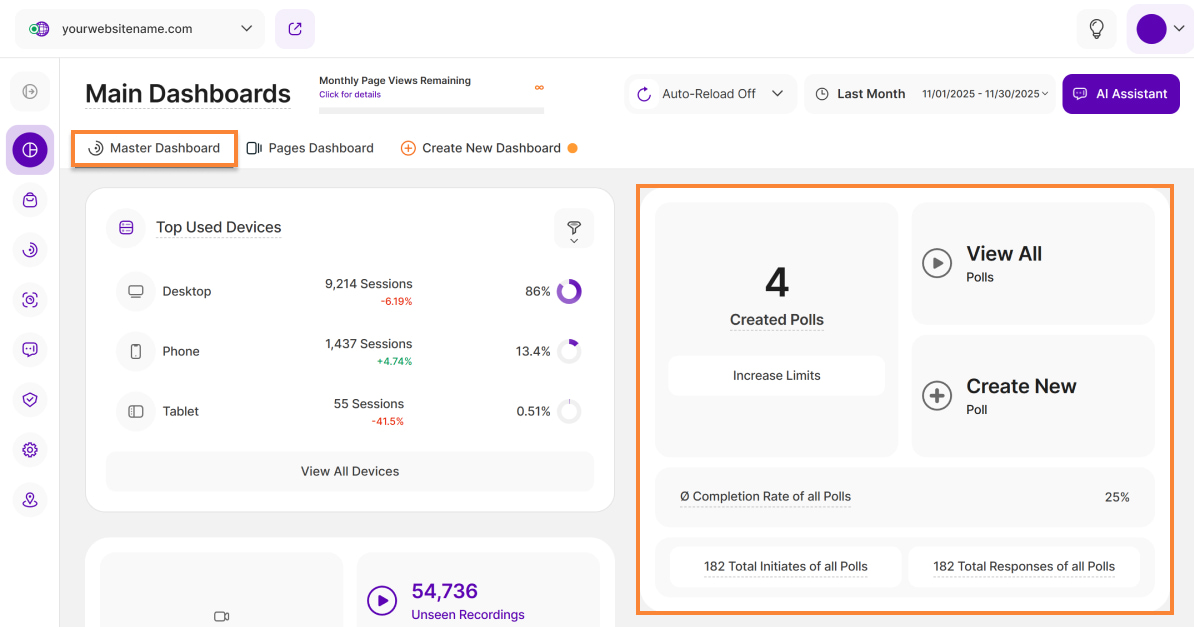This screenshot has width=1194, height=627.
Task: Open the shopping bag sidebar icon
Action: (30, 200)
